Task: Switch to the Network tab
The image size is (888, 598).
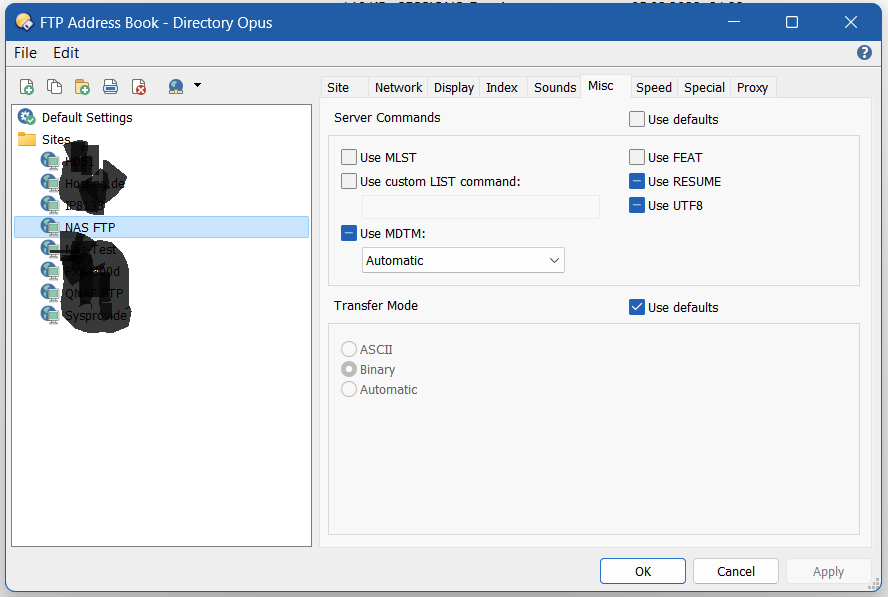Action: tap(398, 87)
